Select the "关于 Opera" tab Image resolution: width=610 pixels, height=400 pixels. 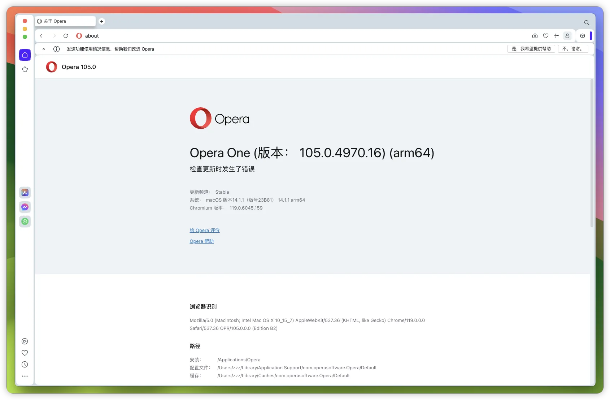[x=65, y=21]
